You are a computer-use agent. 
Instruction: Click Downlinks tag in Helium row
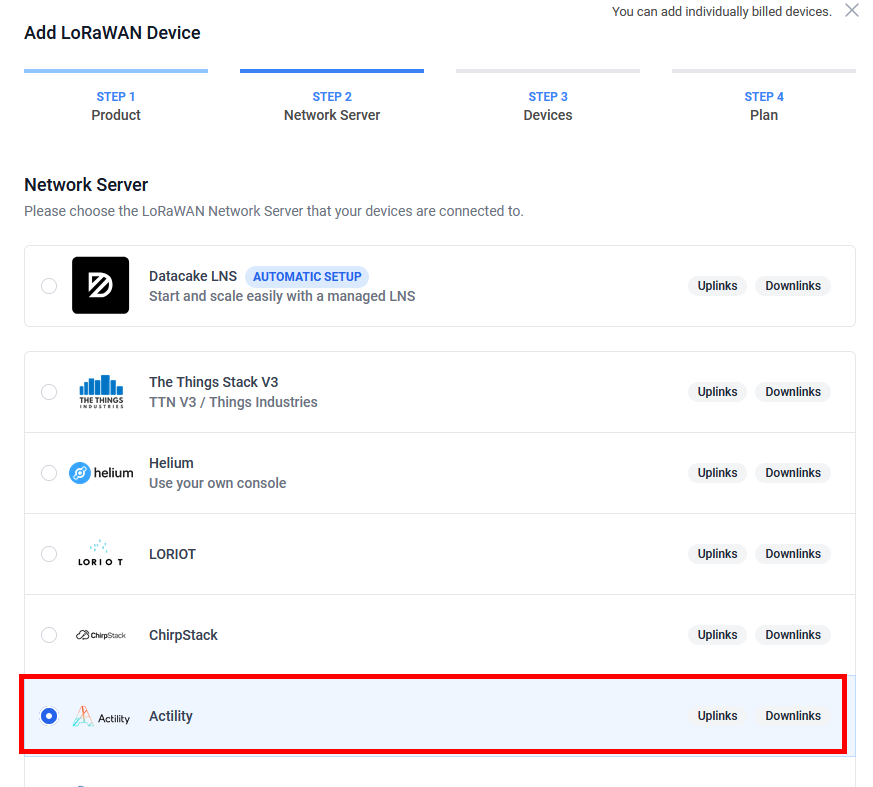pyautogui.click(x=793, y=473)
